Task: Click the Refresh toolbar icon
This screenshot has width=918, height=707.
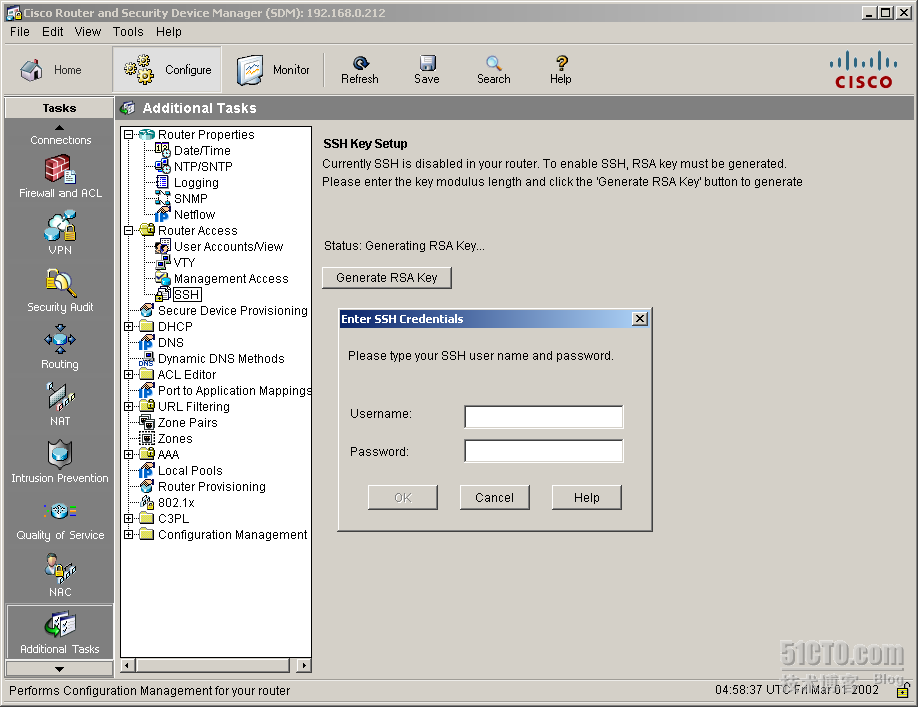Action: tap(361, 63)
